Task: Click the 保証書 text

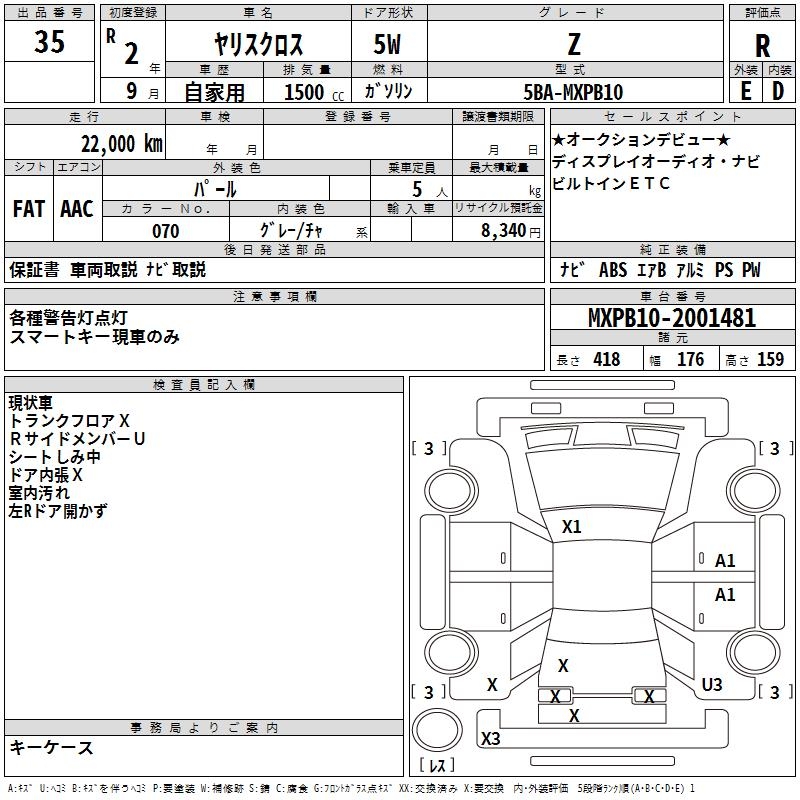Action: pyautogui.click(x=34, y=270)
